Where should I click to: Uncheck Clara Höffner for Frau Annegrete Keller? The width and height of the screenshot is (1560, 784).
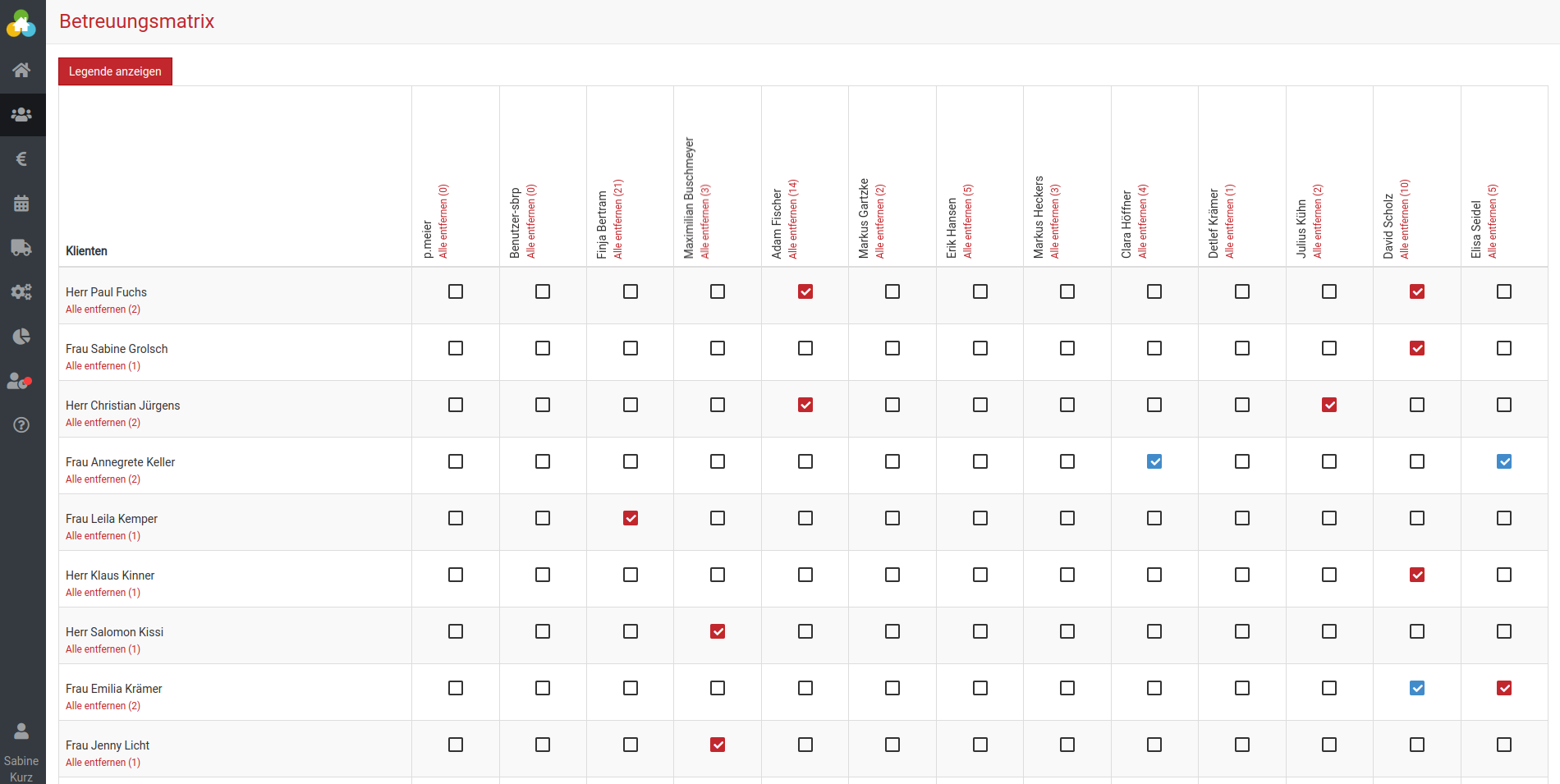click(1154, 461)
